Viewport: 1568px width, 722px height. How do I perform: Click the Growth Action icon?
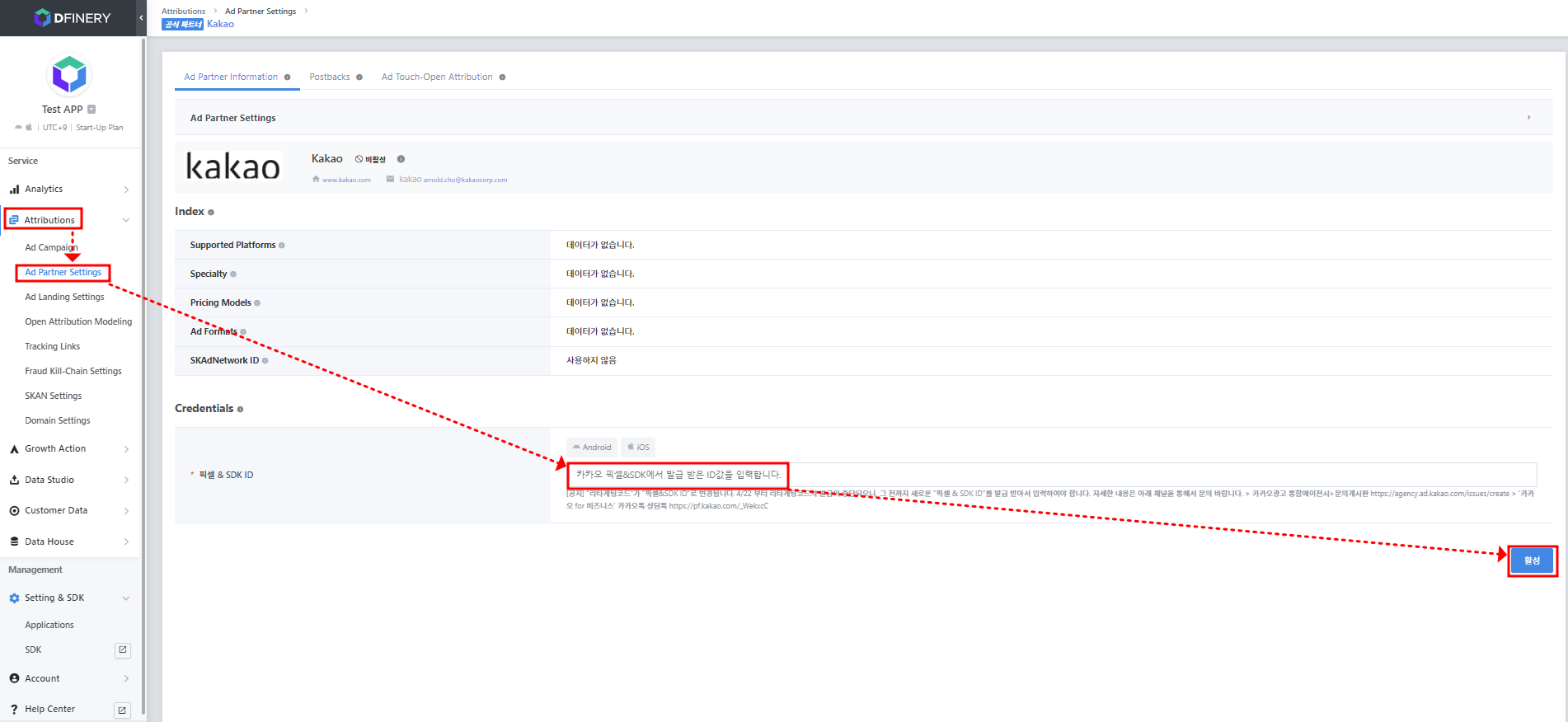pyautogui.click(x=14, y=449)
